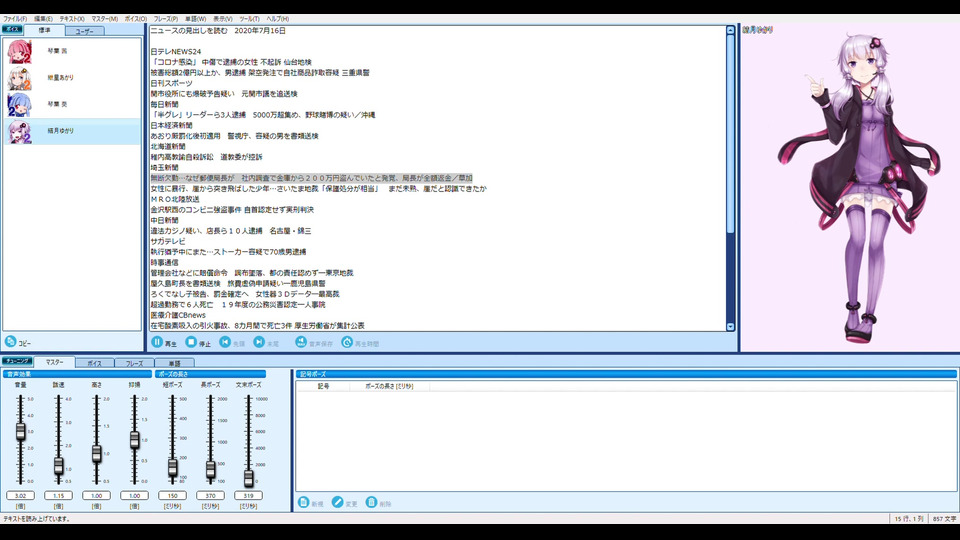The height and width of the screenshot is (540, 960).
Task: Switch to the ユーザー voice tab
Action: (84, 31)
